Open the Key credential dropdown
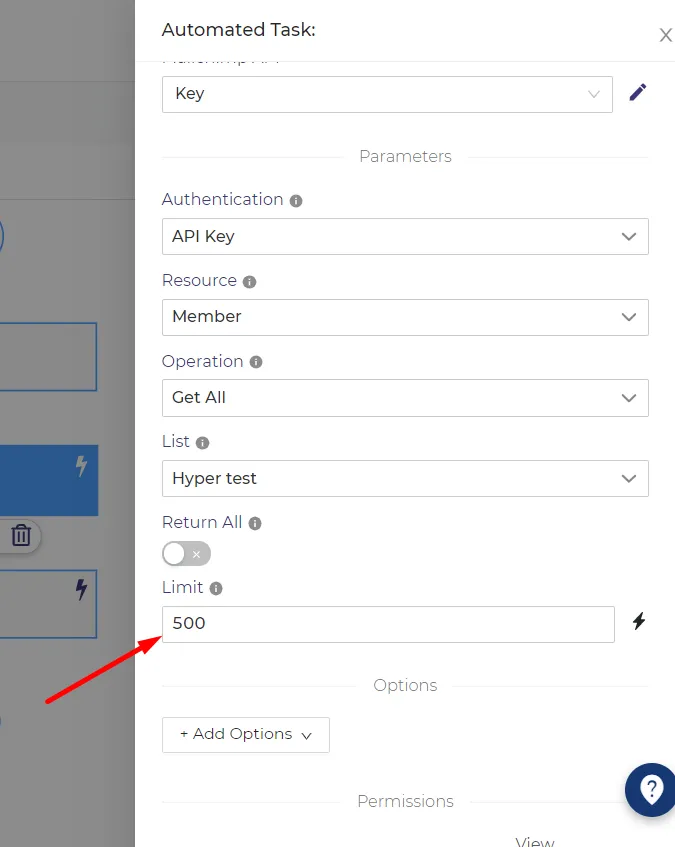 click(387, 95)
